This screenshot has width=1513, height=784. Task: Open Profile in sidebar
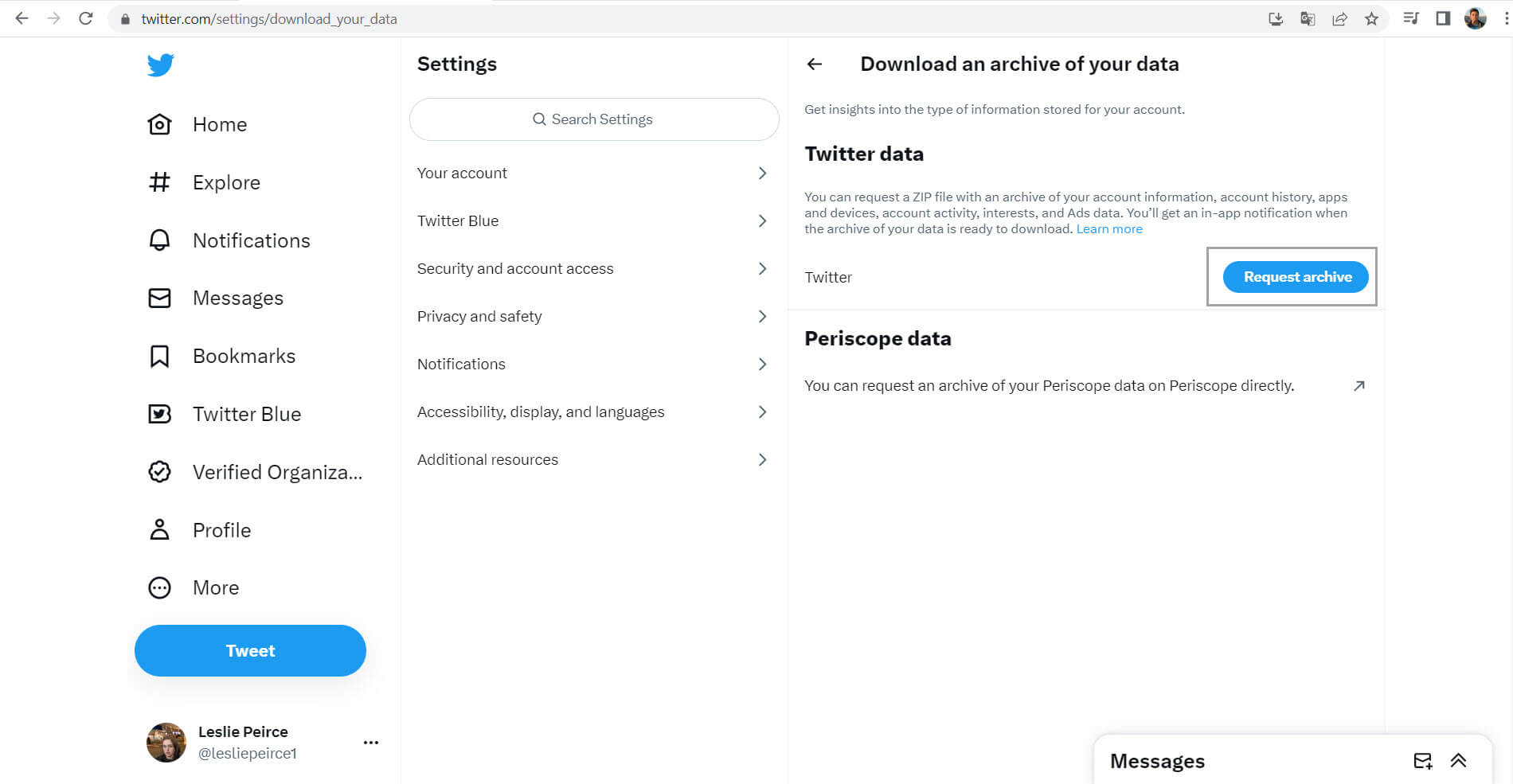tap(221, 530)
